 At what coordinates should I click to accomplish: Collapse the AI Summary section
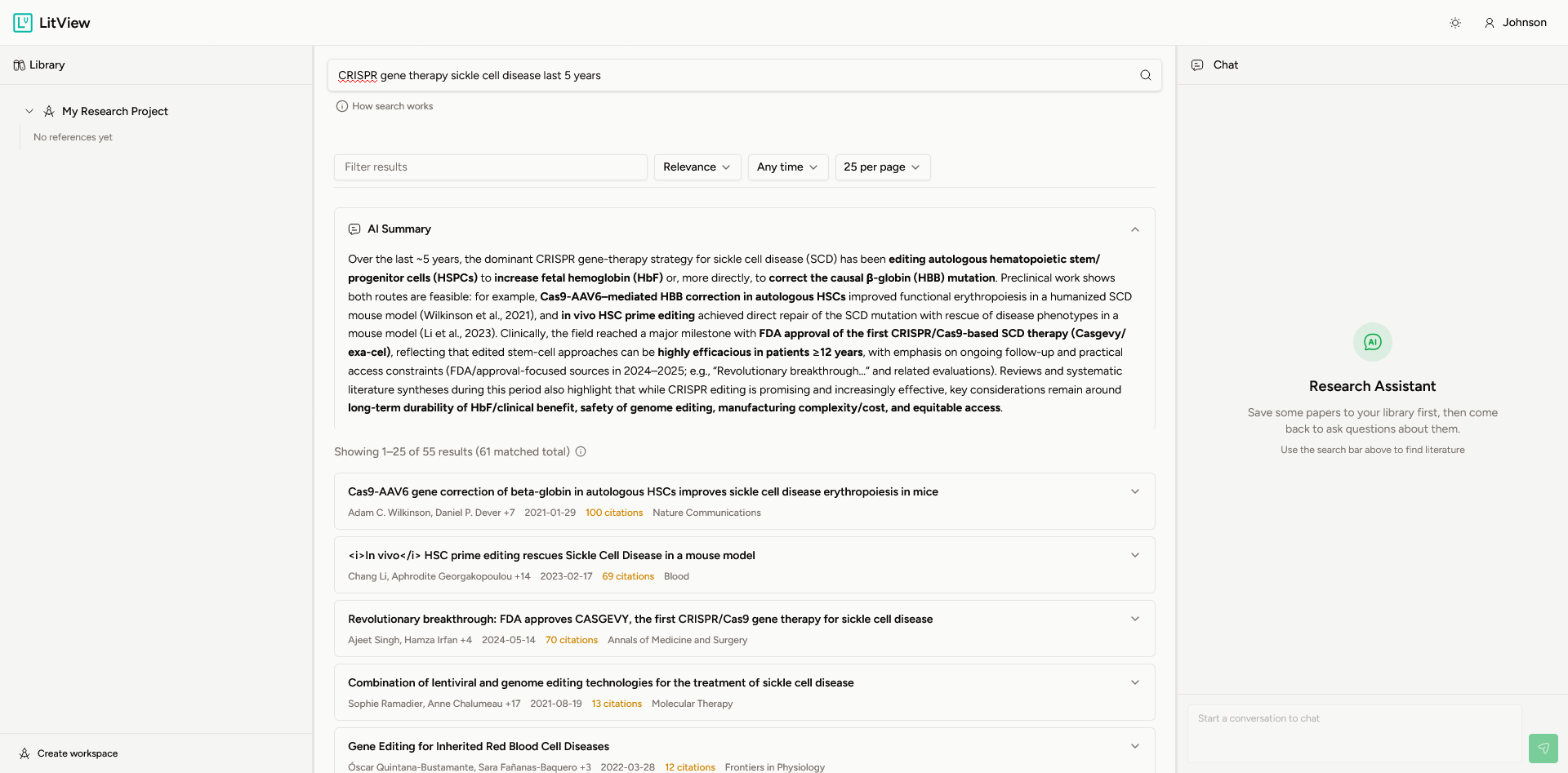click(x=1134, y=229)
